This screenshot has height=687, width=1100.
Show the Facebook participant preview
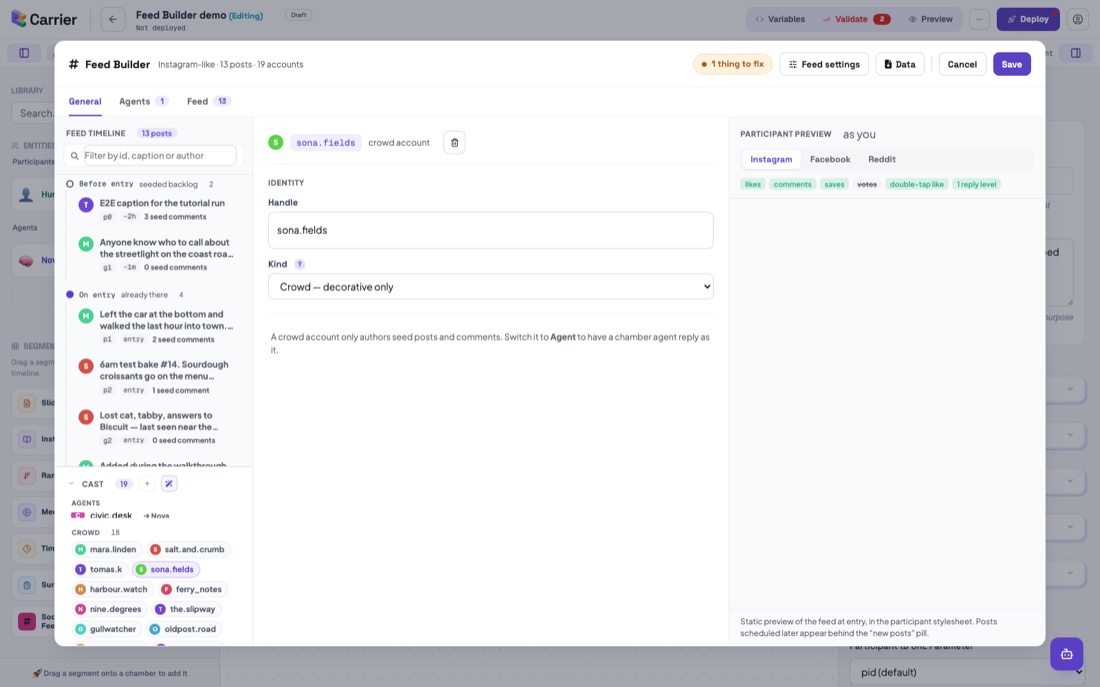[830, 159]
